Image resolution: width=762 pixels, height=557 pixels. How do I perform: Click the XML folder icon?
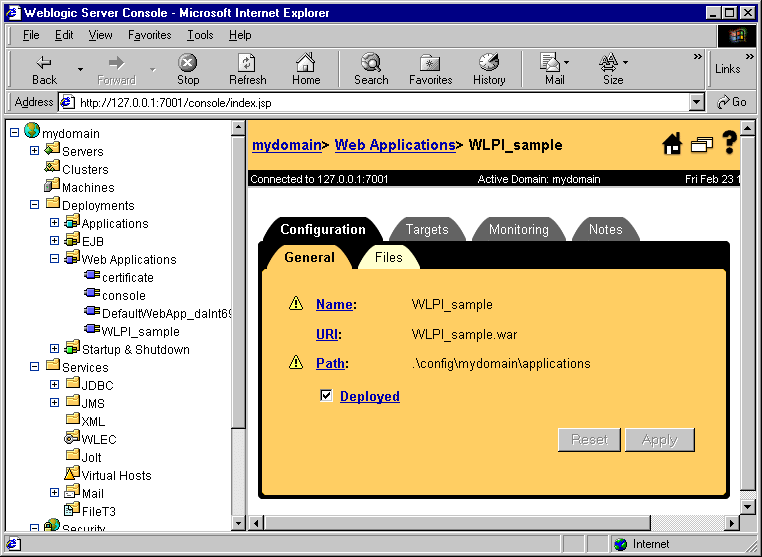72,419
